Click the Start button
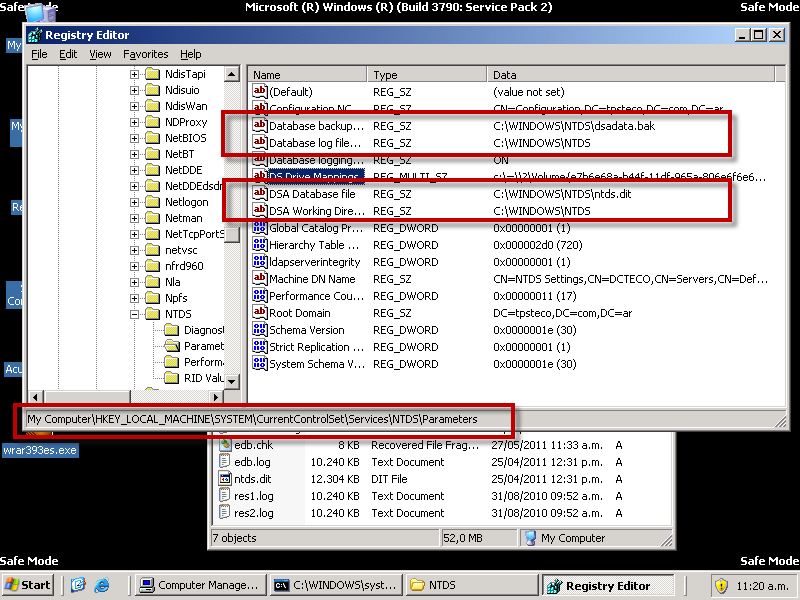The image size is (800, 600). pyautogui.click(x=28, y=586)
